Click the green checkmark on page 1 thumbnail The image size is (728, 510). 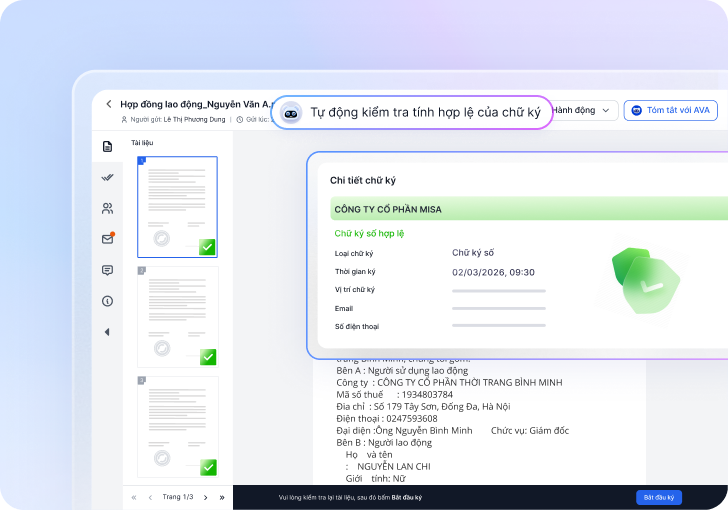coord(207,247)
